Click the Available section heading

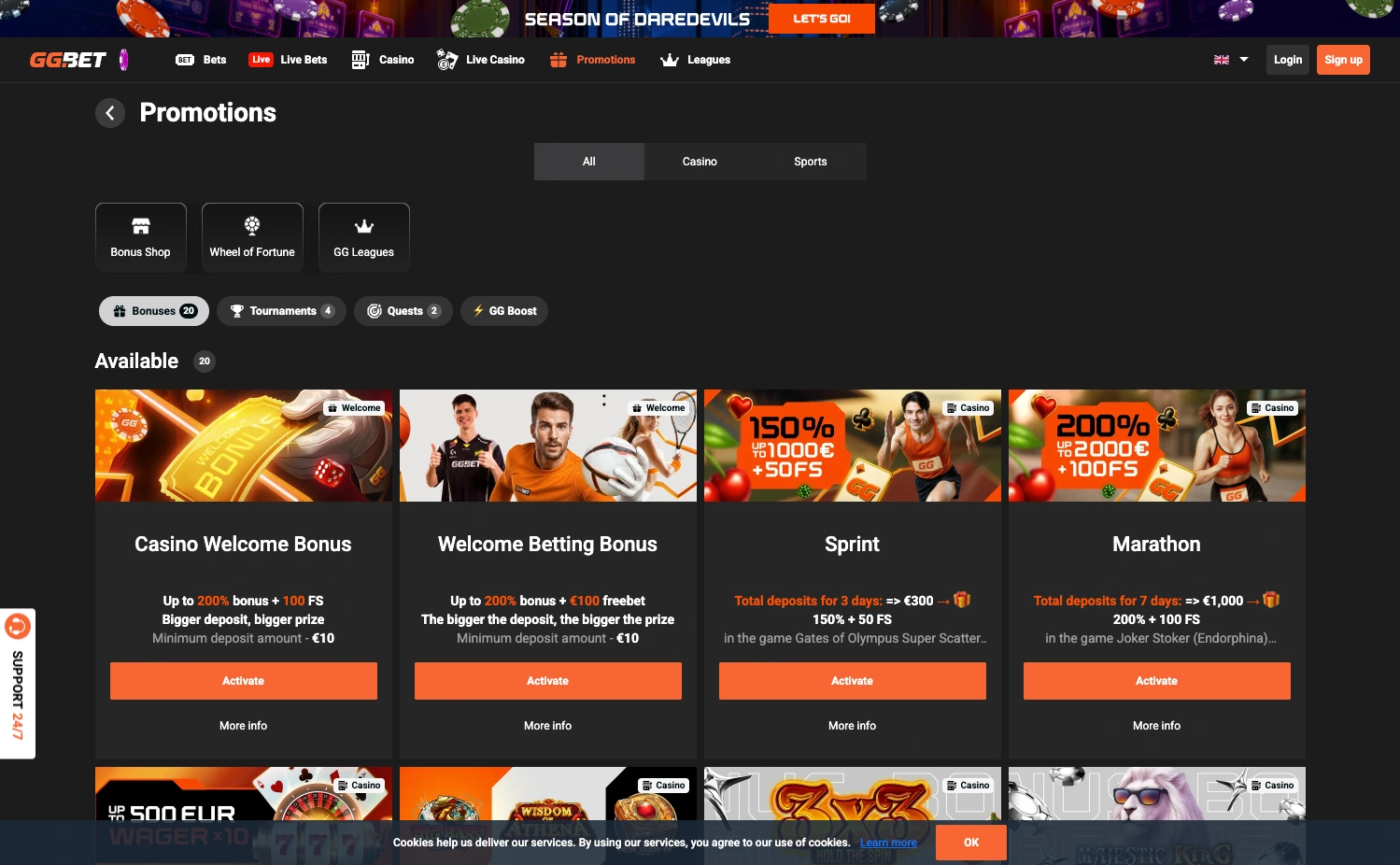tap(136, 362)
